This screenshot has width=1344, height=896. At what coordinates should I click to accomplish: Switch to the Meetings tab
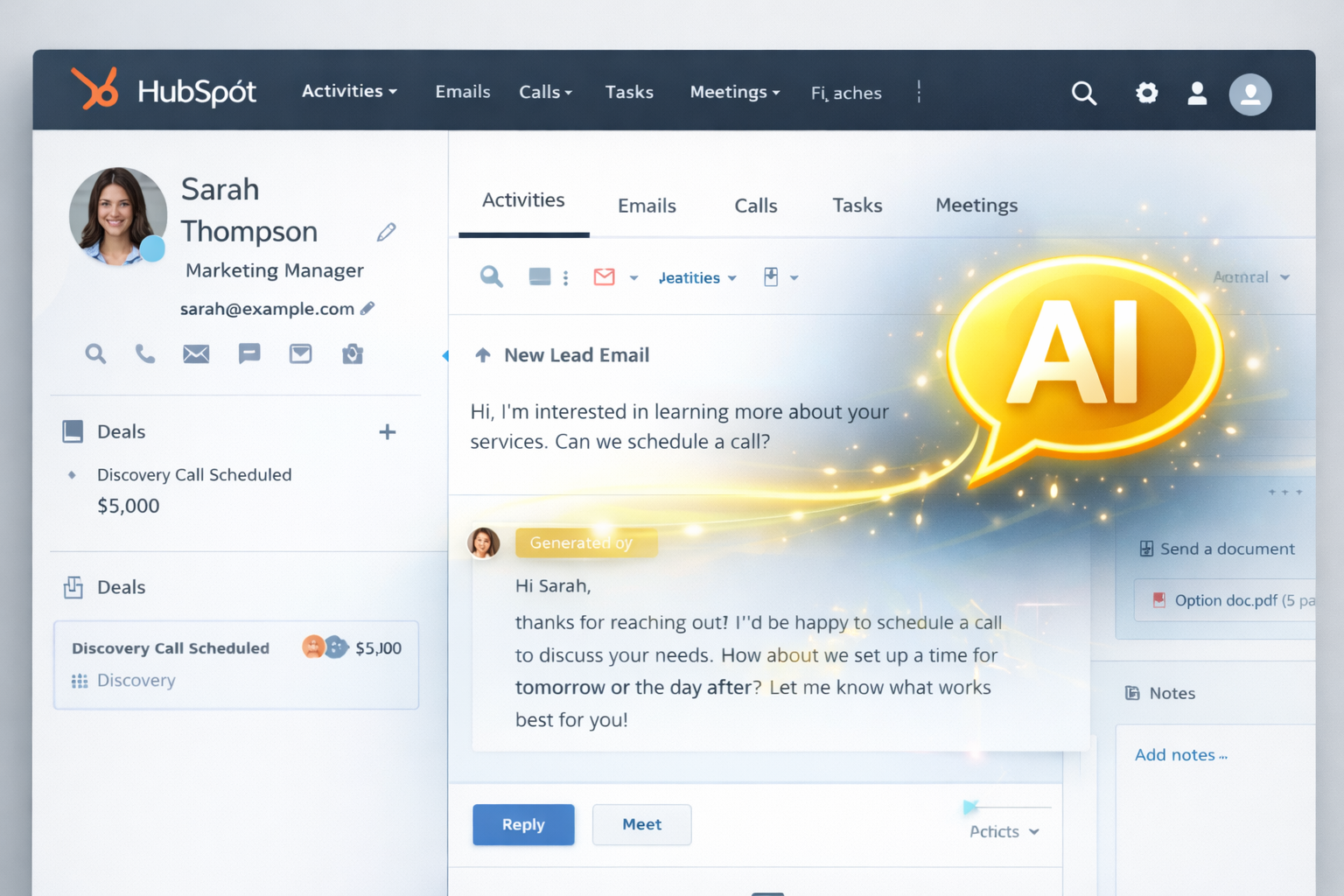click(x=976, y=206)
